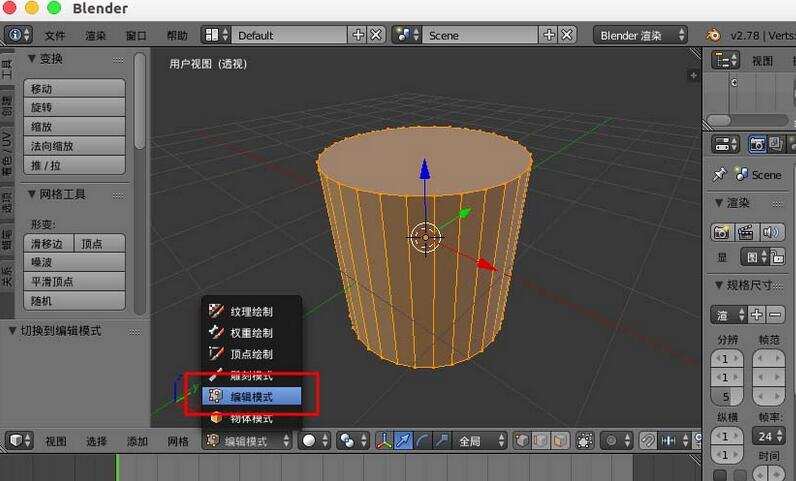Switch to the Render properties camera tab
This screenshot has height=481, width=796.
(757, 144)
